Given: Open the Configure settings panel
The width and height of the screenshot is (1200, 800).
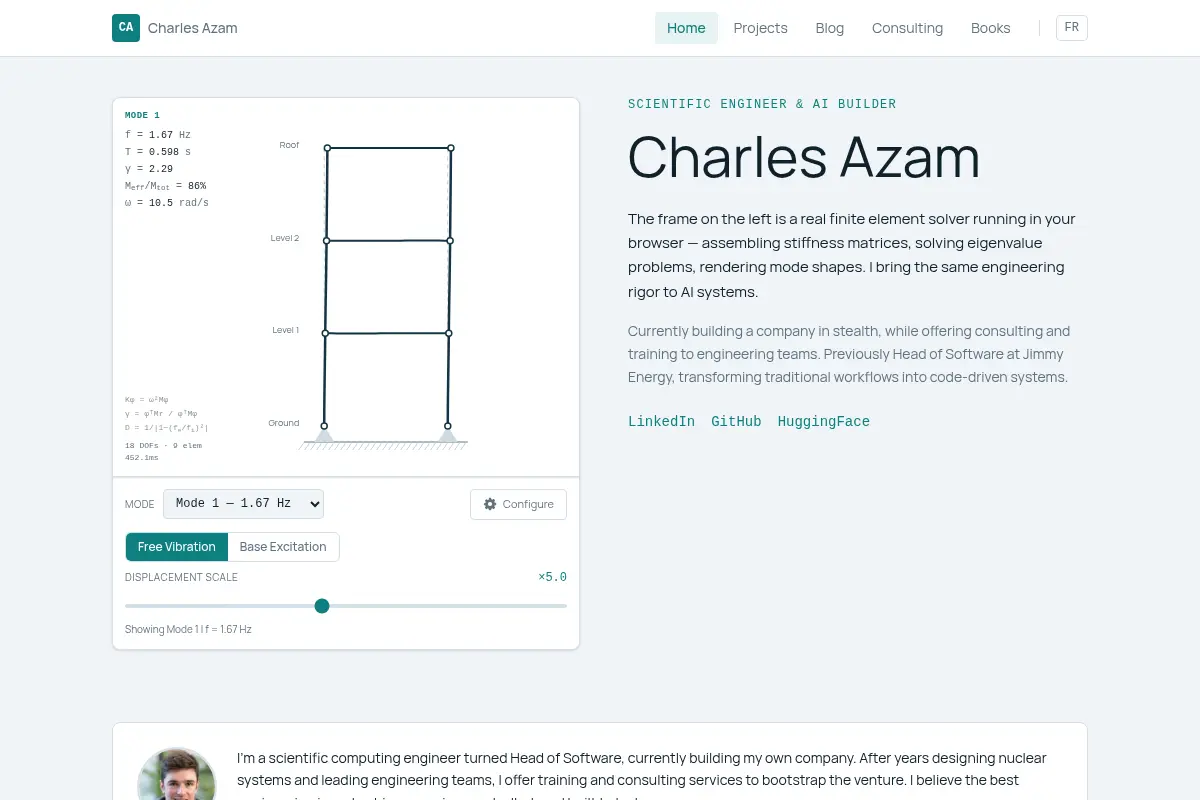Looking at the screenshot, I should [518, 504].
